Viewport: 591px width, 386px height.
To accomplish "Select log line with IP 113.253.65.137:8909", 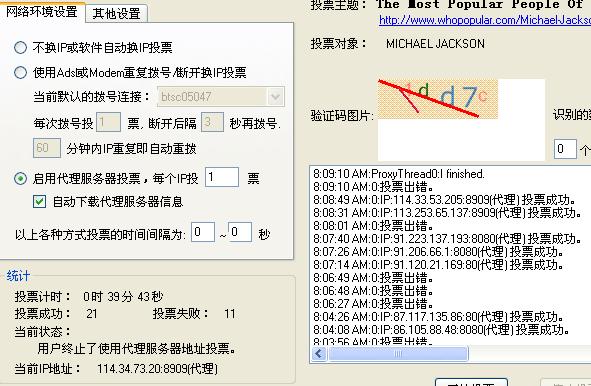I will pos(447,213).
